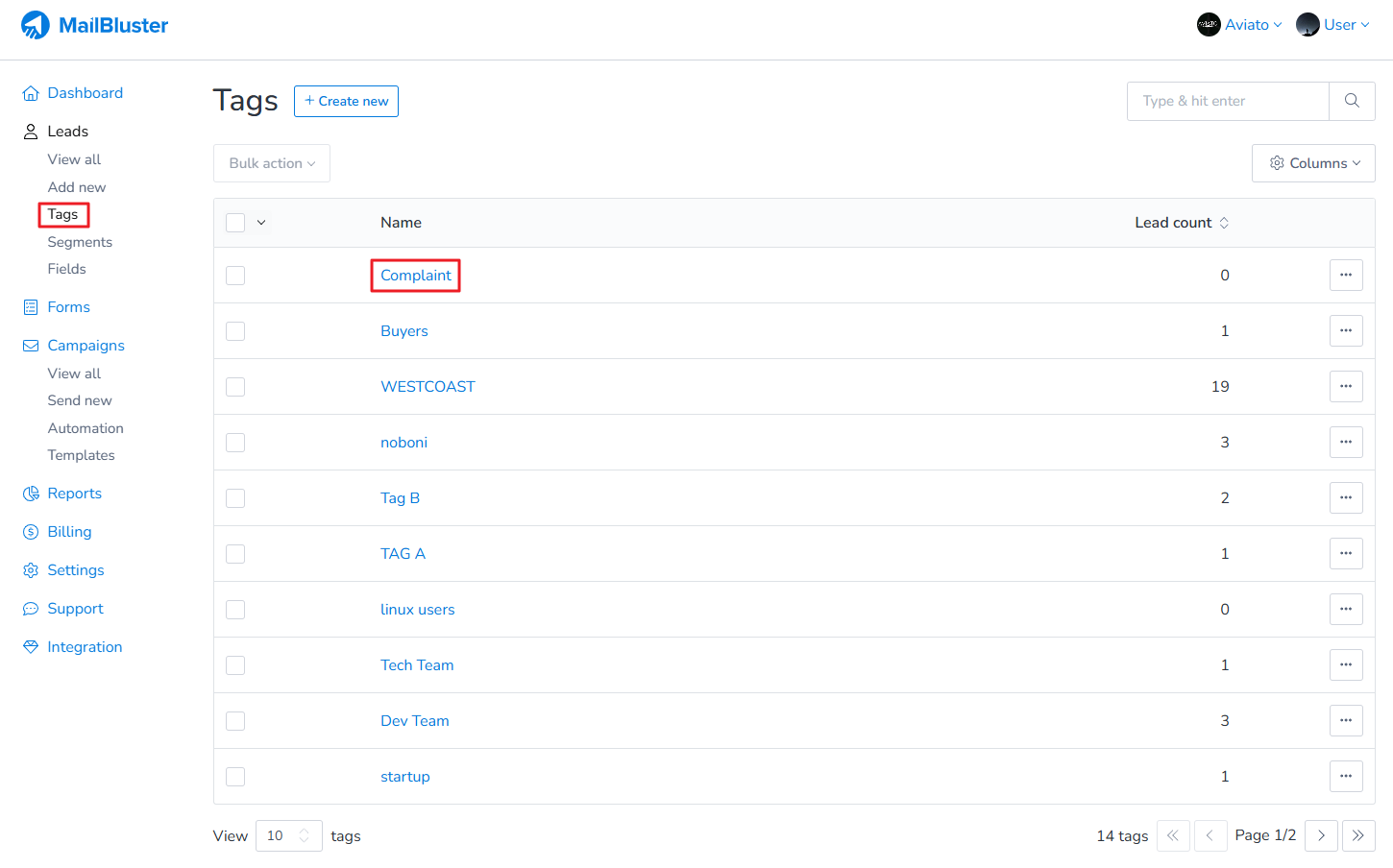The image size is (1393, 868).
Task: Open the Dev Team tag link
Action: click(x=414, y=721)
